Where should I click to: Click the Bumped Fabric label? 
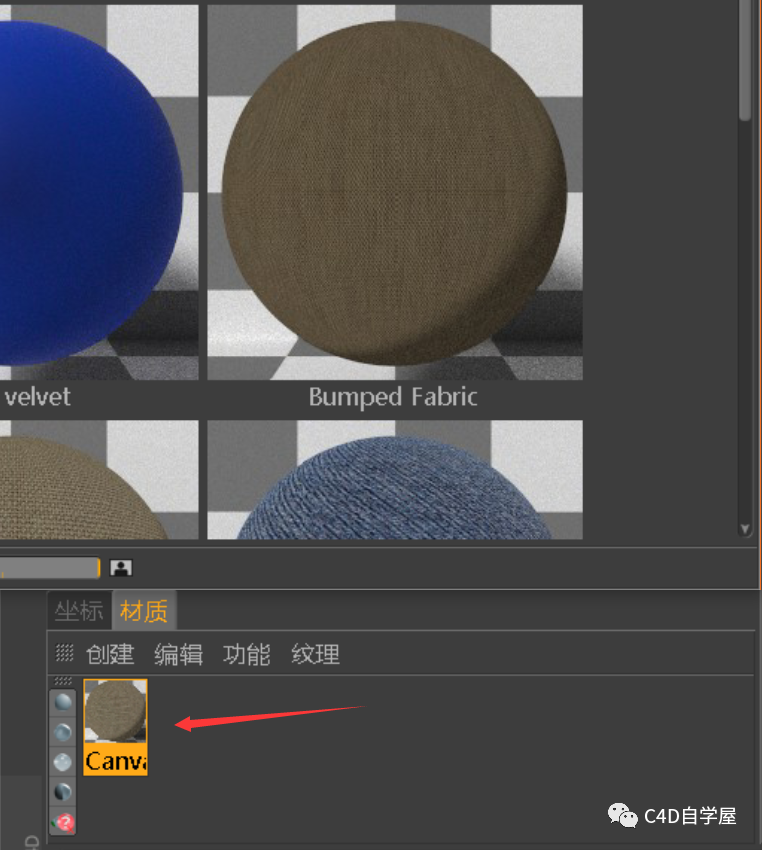(x=393, y=397)
